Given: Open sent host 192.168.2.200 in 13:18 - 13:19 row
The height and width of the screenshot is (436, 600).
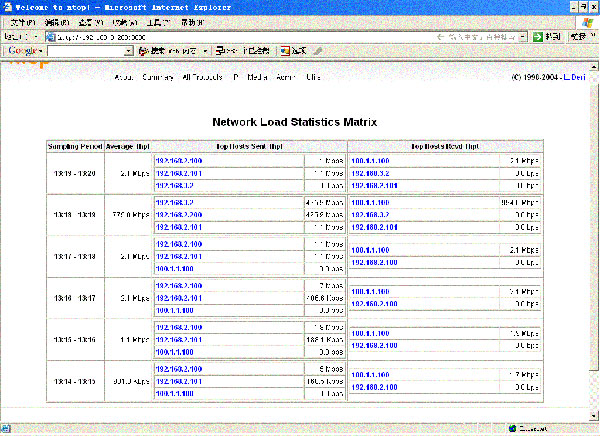Looking at the screenshot, I should [x=179, y=215].
